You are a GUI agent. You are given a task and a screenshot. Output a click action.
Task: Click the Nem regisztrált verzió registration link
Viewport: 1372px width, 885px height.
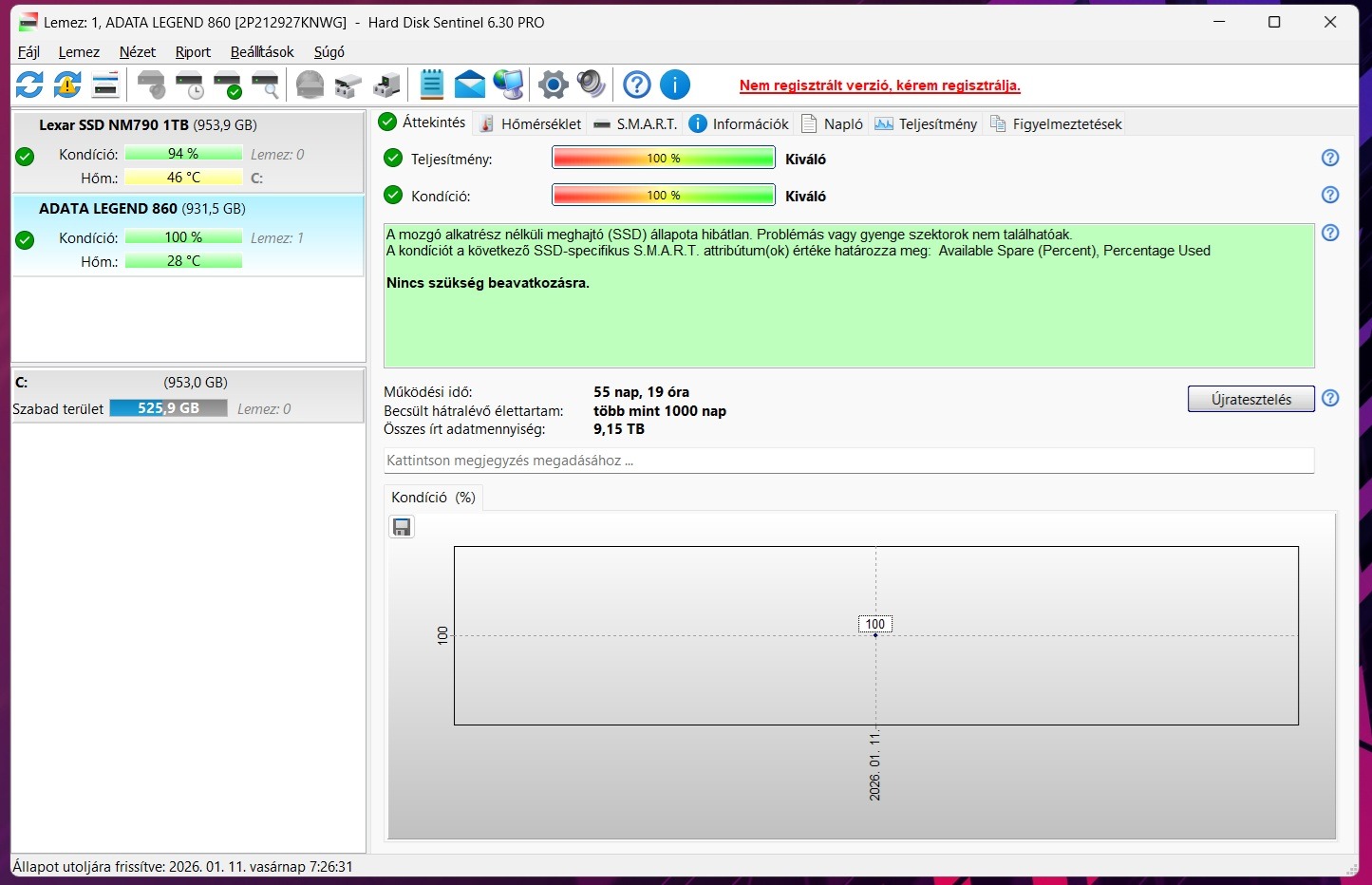879,85
